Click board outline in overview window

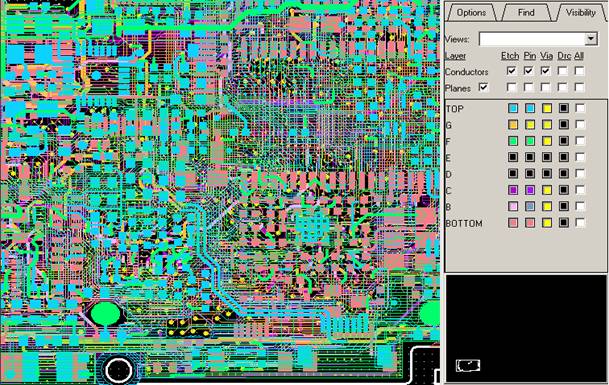[x=468, y=365]
